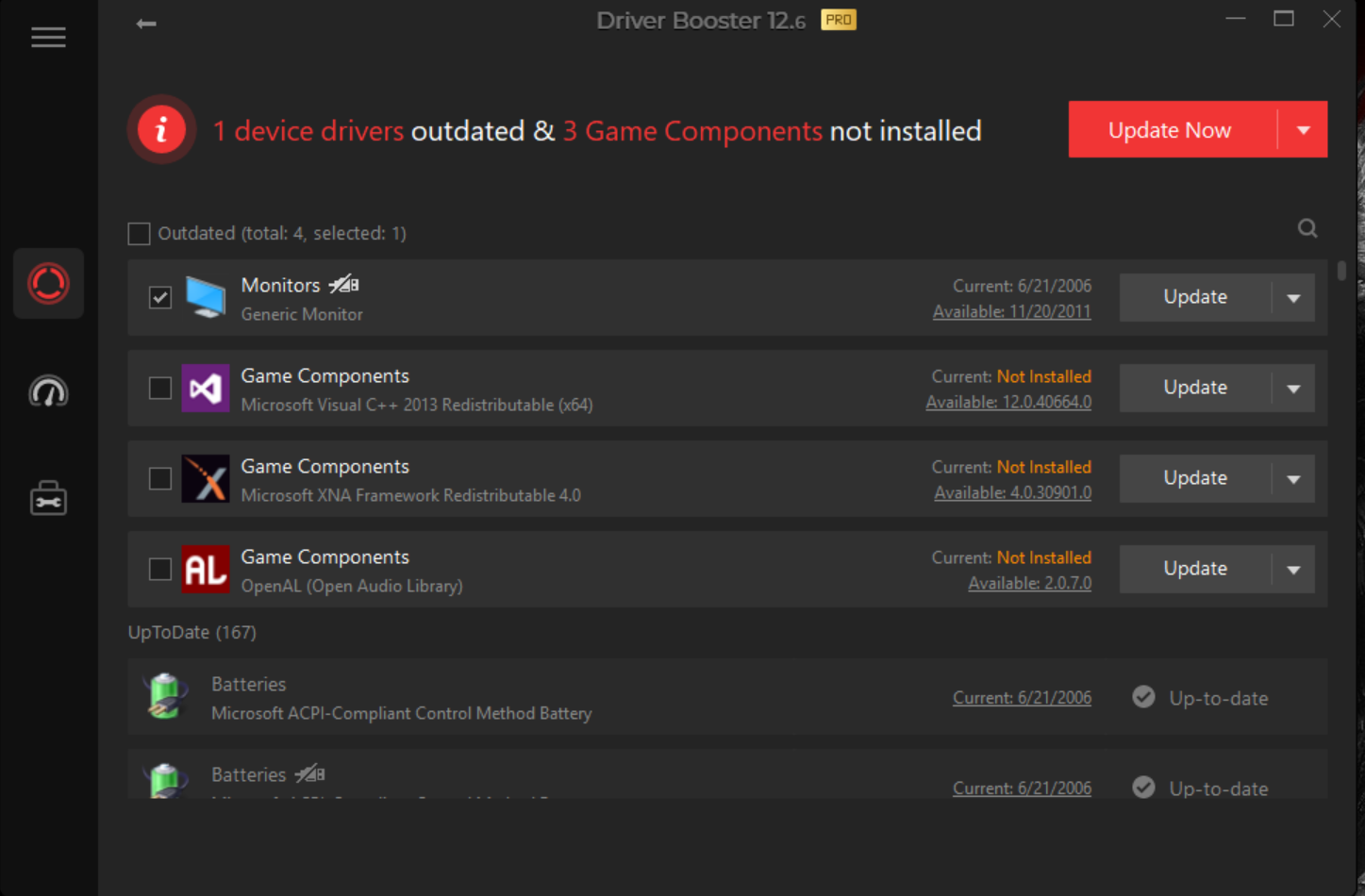Toggle the Outdated select-all checkbox
This screenshot has width=1365, height=896.
(x=139, y=233)
